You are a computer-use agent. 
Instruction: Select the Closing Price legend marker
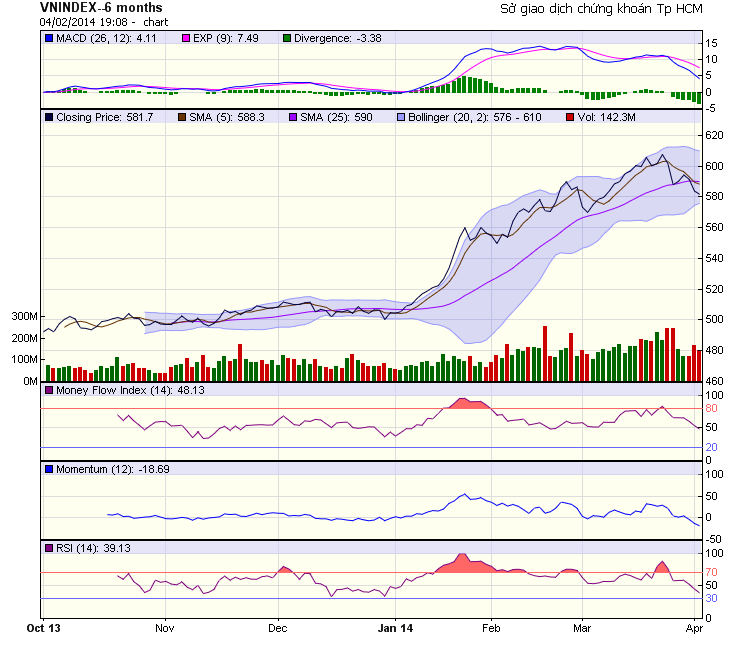click(x=49, y=117)
